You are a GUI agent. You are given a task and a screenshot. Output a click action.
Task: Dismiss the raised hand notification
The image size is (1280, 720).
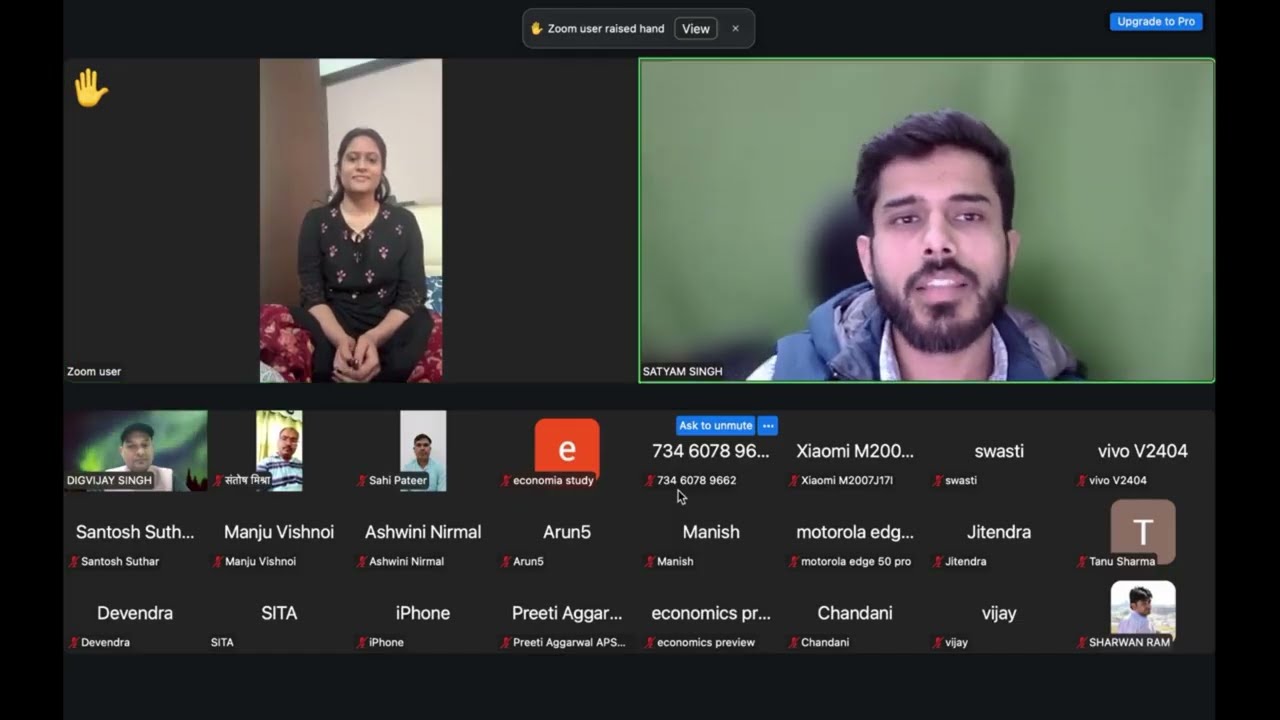(735, 29)
